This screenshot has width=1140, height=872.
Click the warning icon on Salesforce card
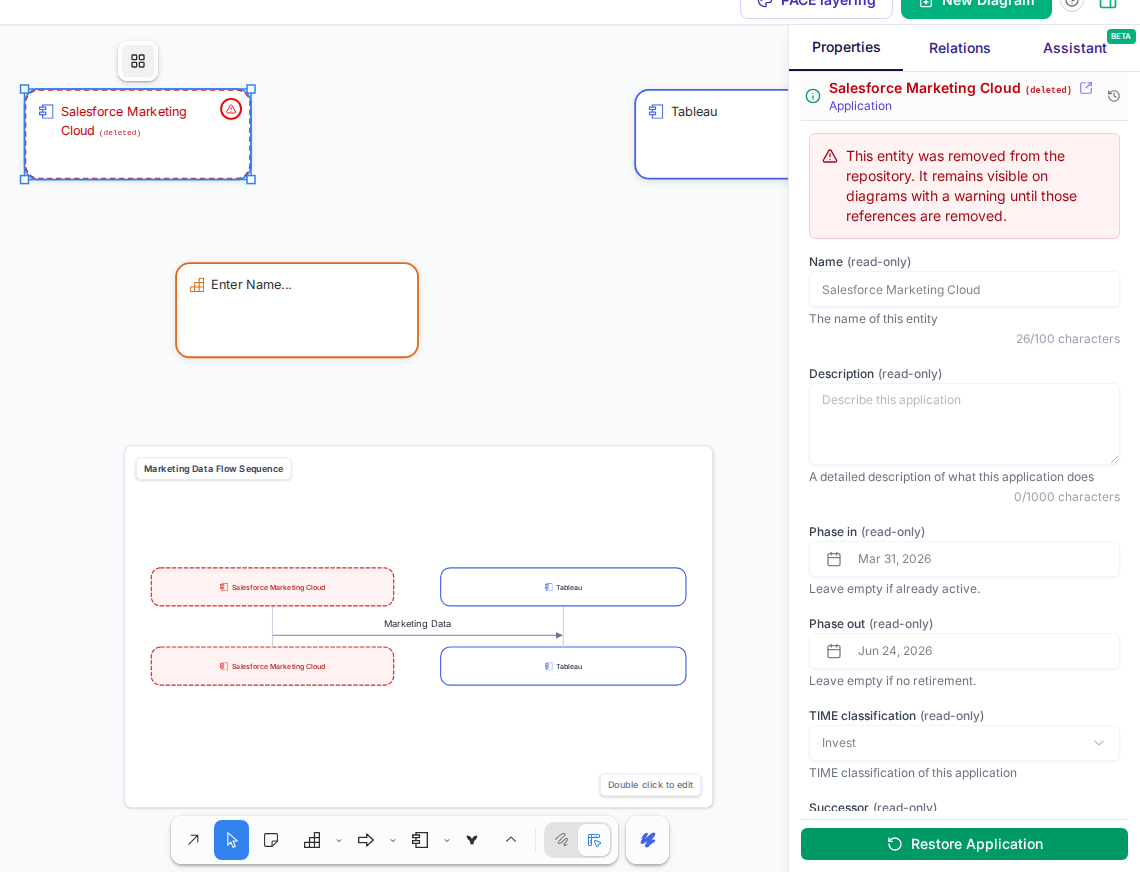[231, 110]
